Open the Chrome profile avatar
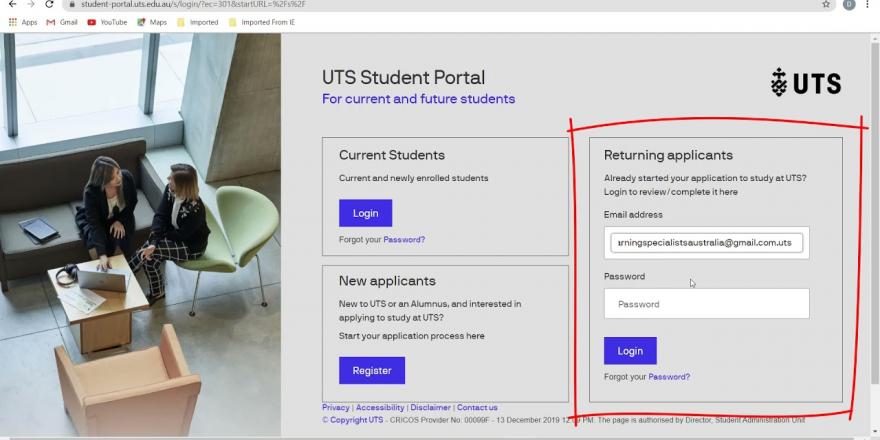Screen dimensions: 880x440 [x=849, y=4]
